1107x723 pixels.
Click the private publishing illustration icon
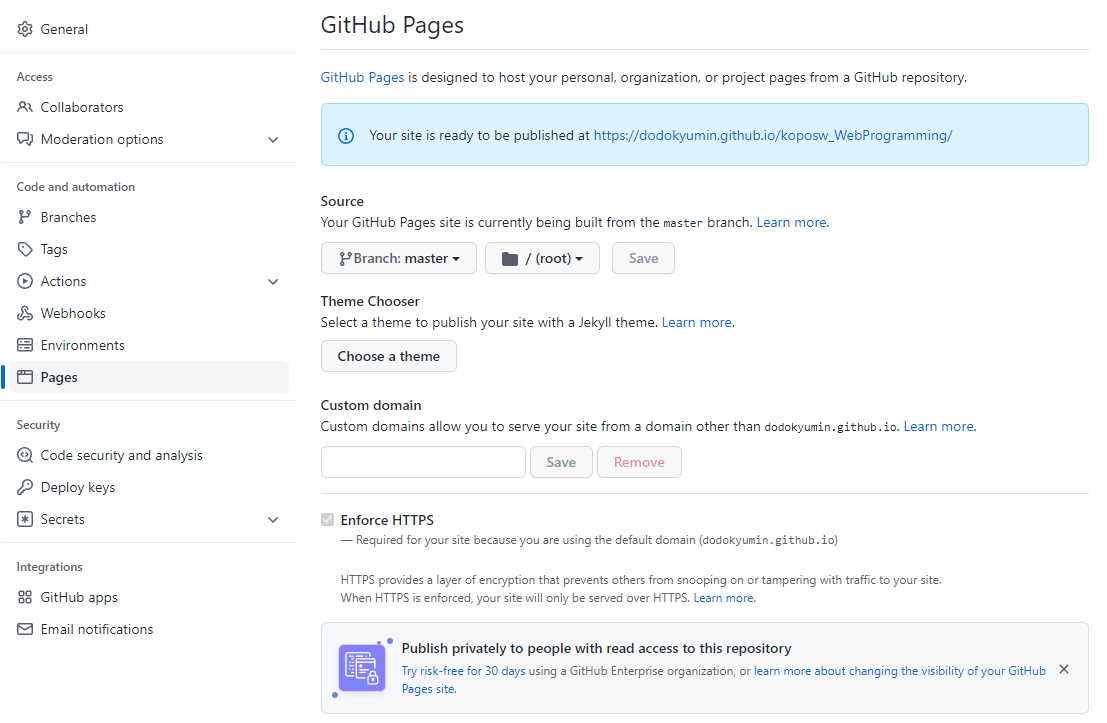coord(361,668)
